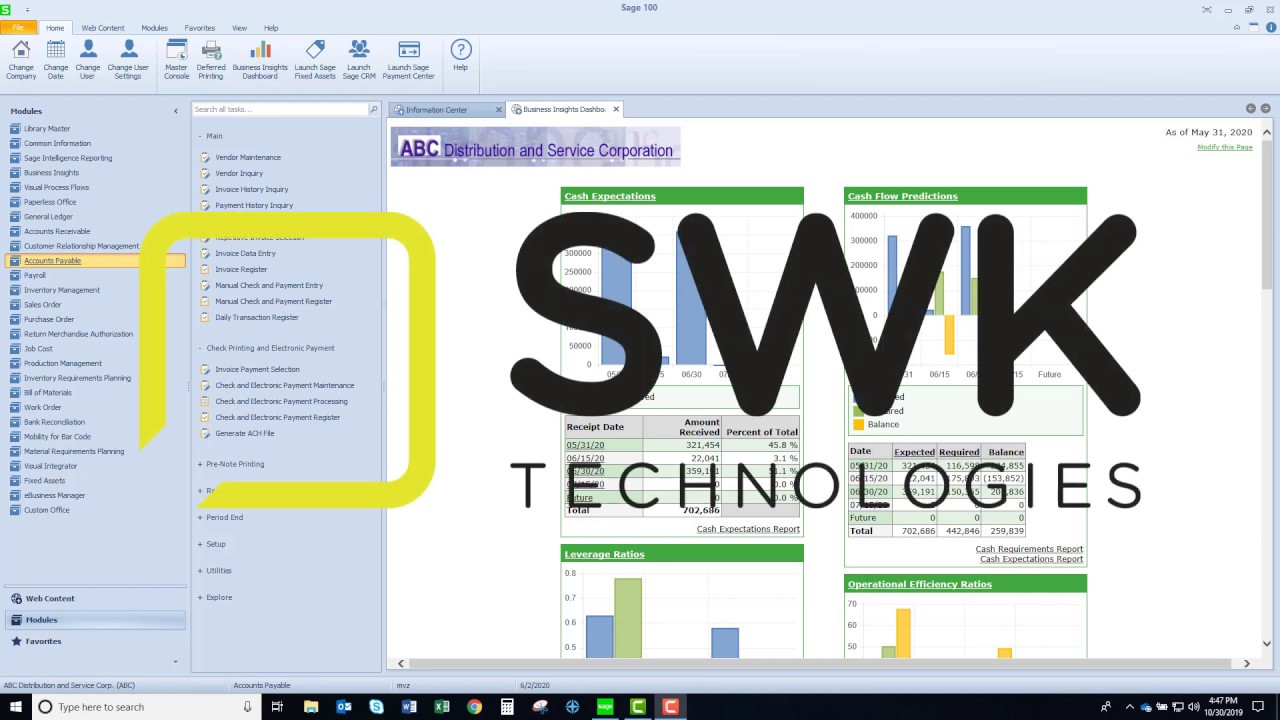The width and height of the screenshot is (1280, 720).
Task: Open Word from the Windows taskbar
Action: tap(409, 707)
